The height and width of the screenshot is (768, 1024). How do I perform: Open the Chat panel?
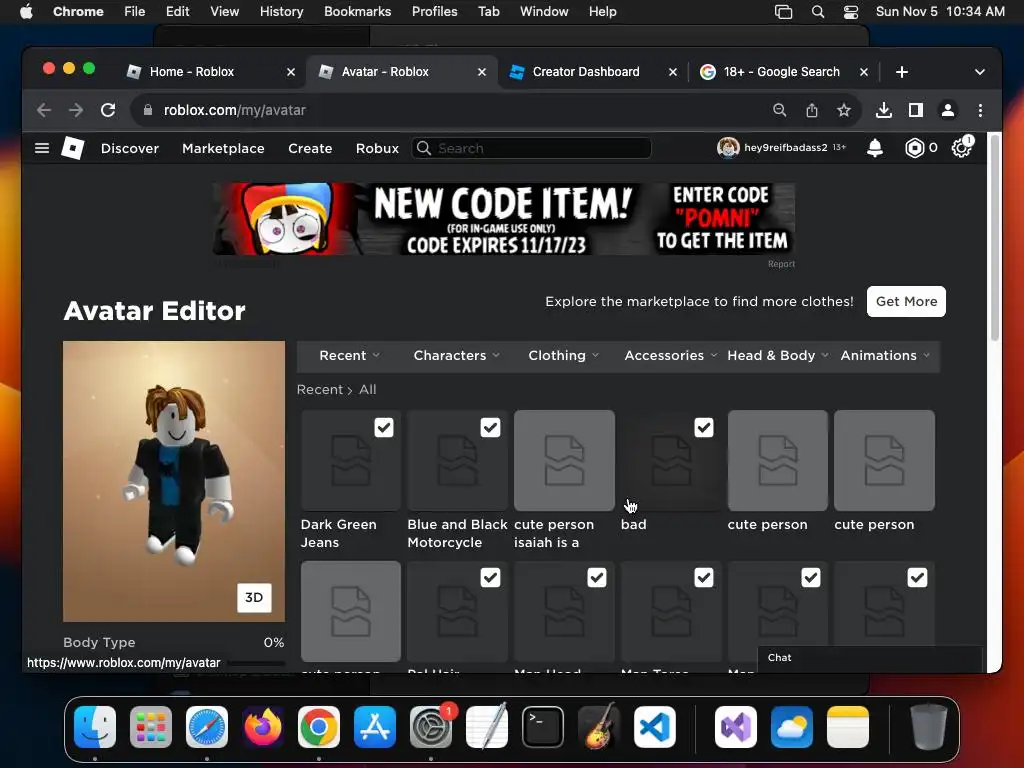pyautogui.click(x=870, y=658)
